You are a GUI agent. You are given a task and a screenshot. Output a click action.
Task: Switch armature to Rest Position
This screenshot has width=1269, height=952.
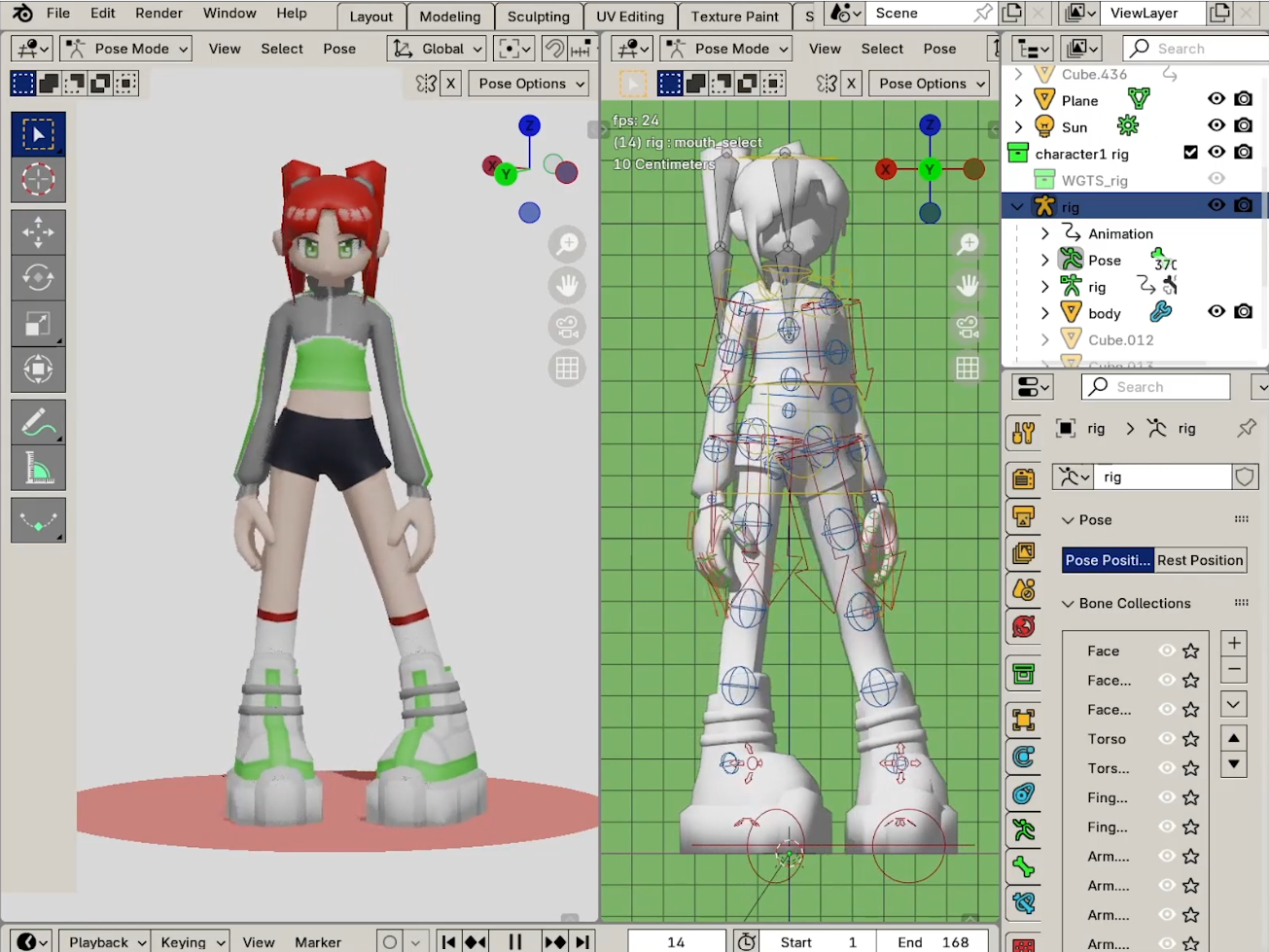point(1199,560)
